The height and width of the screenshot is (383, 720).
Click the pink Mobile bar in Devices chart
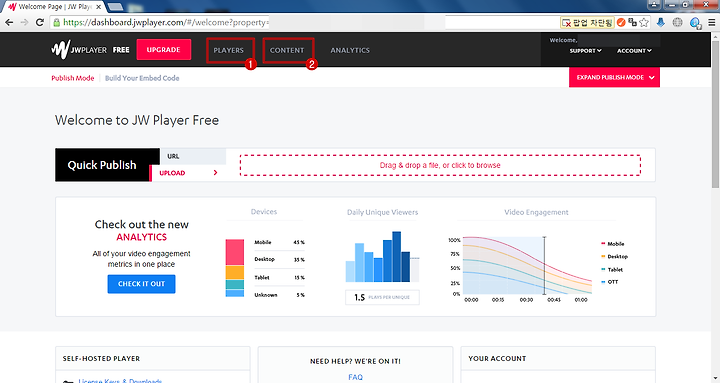(235, 252)
